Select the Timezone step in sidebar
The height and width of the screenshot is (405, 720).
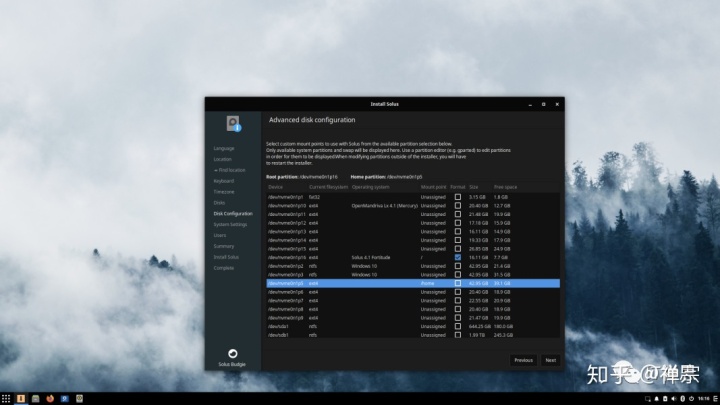pyautogui.click(x=224, y=192)
